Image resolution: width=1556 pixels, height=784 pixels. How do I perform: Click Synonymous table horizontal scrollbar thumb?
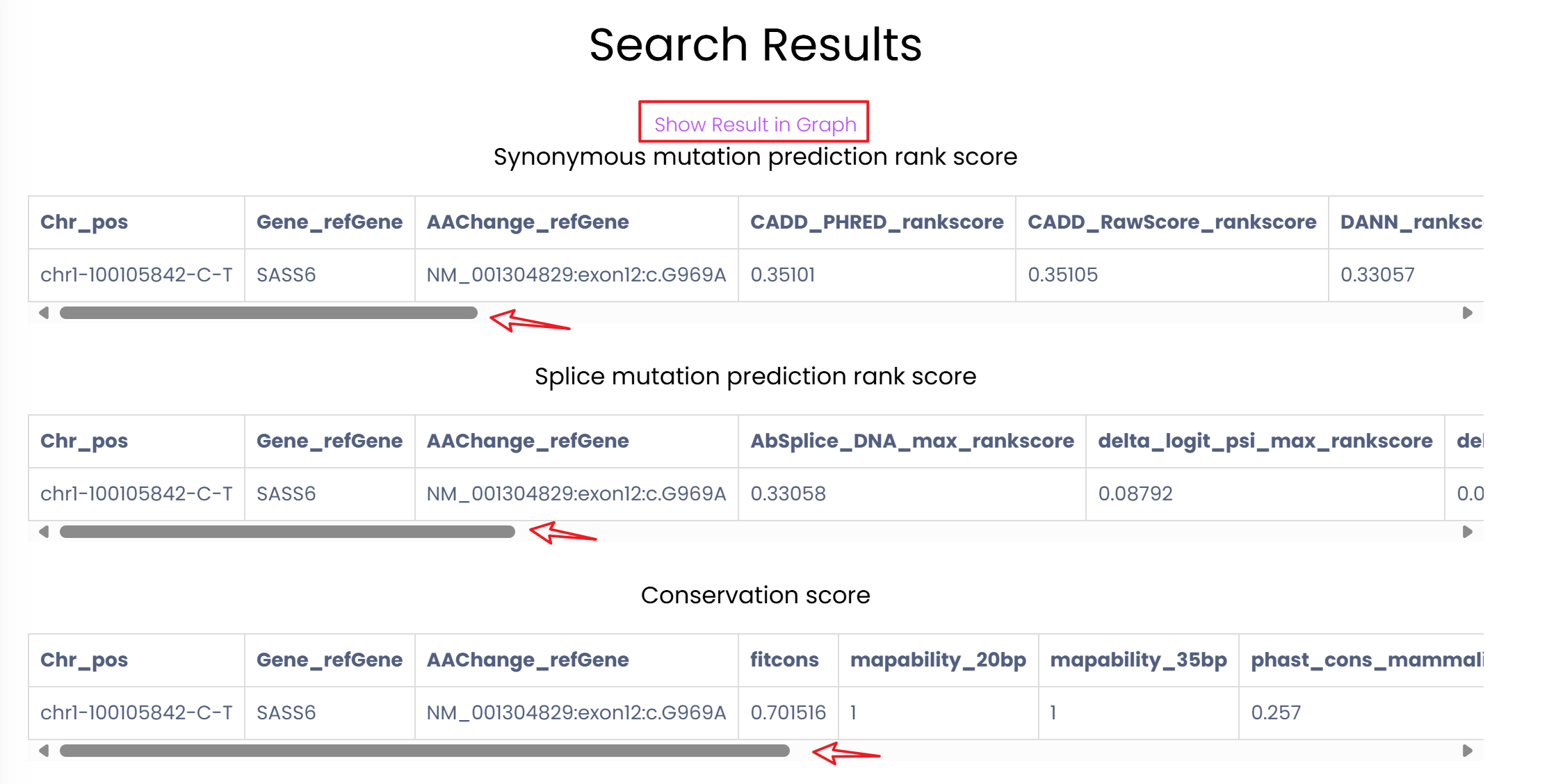(268, 313)
